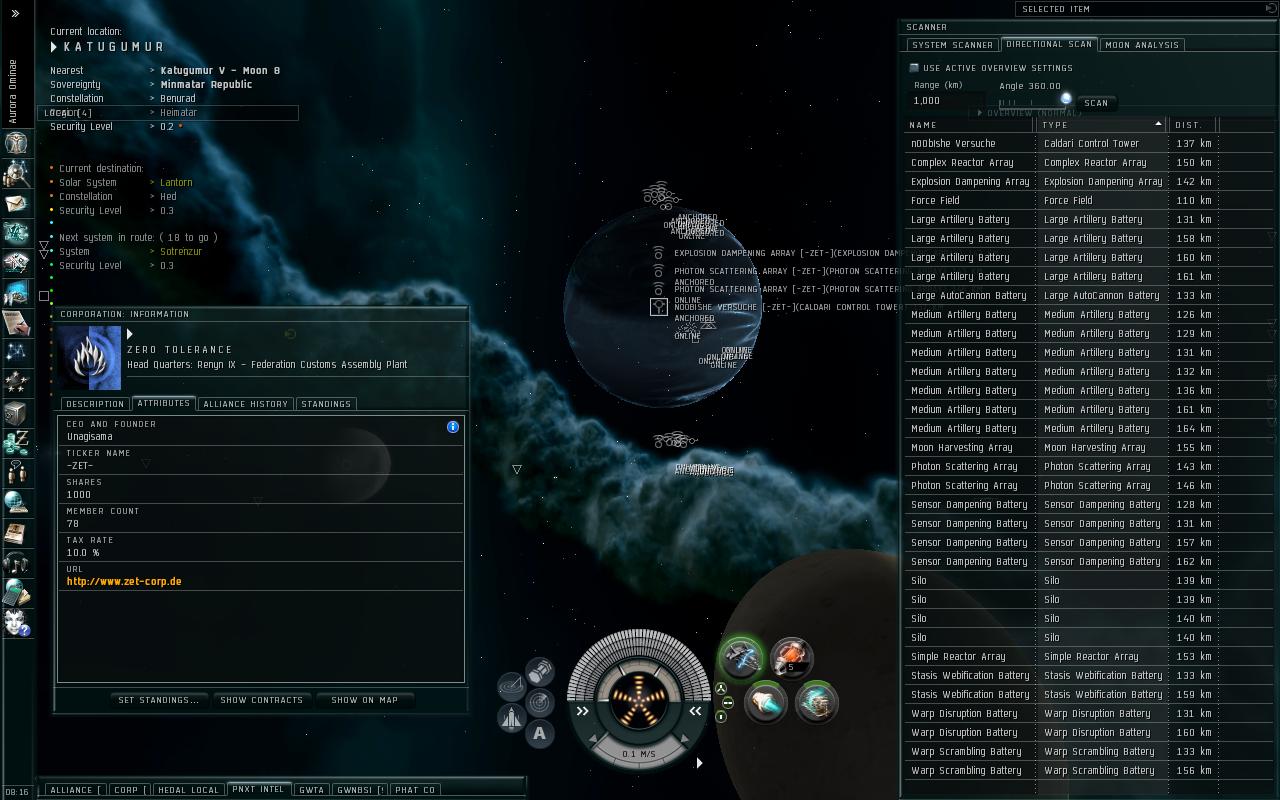Open the character sheet icon in sidebar
The image size is (1280, 800).
coord(16,142)
